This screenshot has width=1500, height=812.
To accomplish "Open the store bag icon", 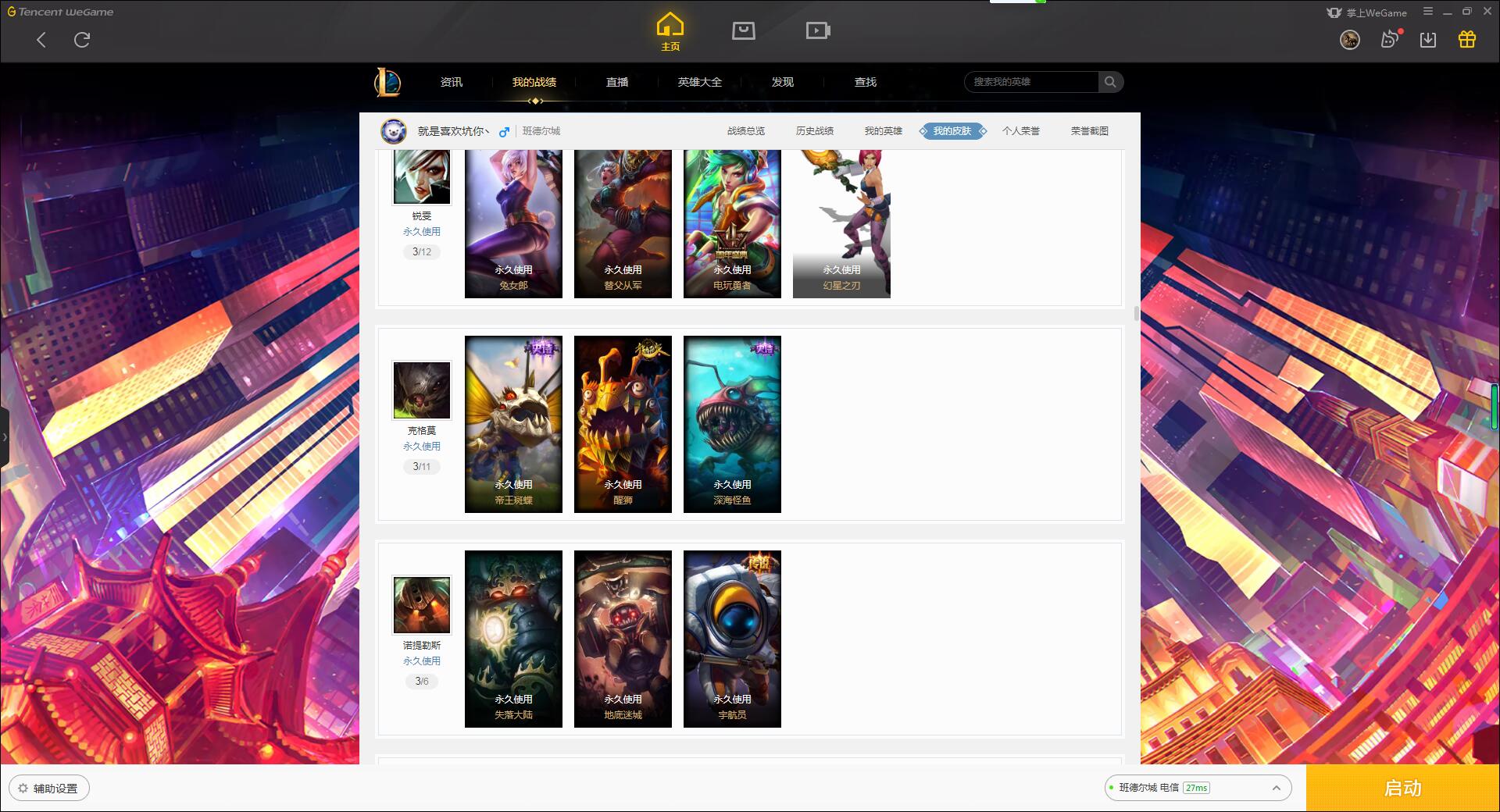I will coord(744,31).
